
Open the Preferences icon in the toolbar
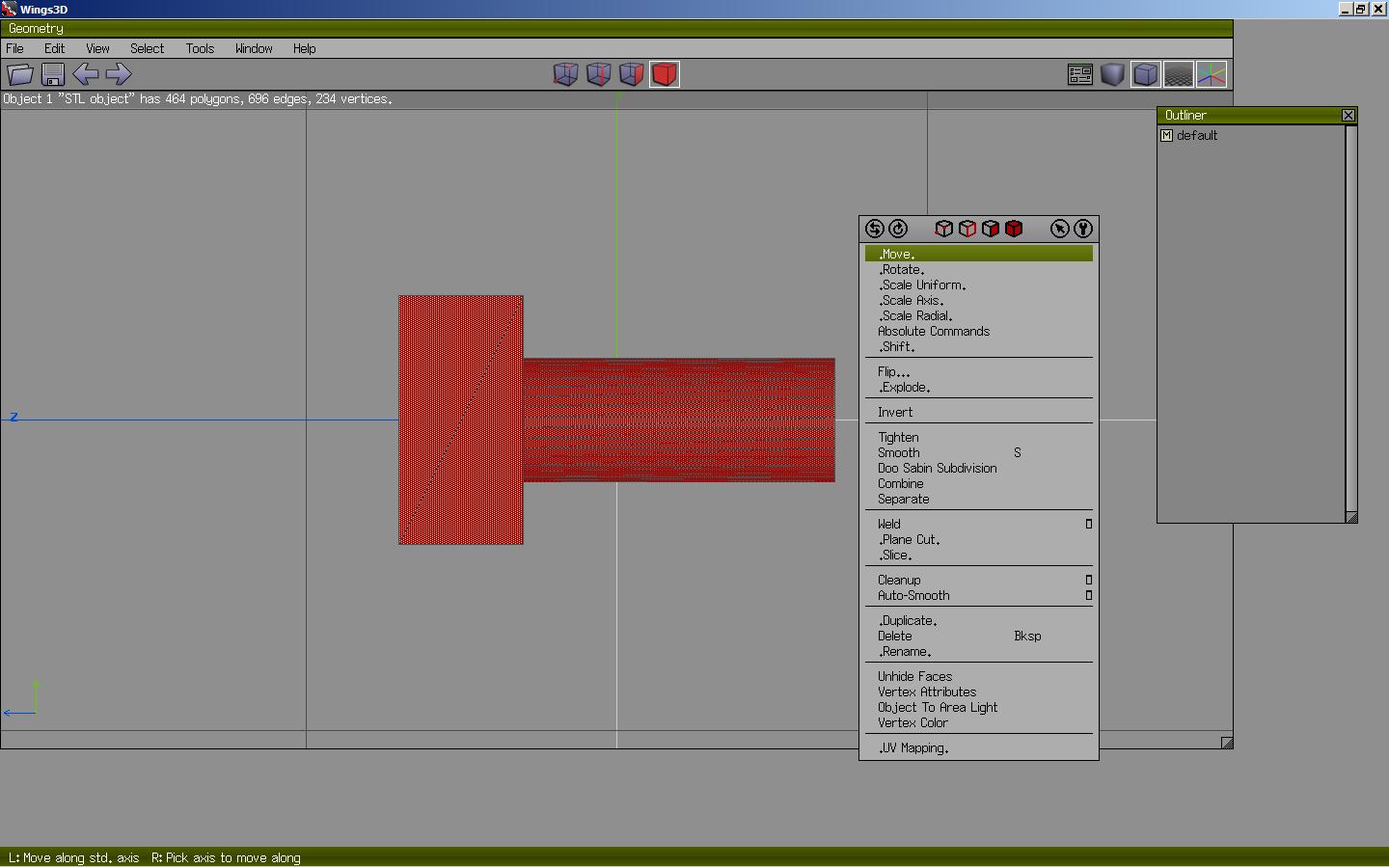coord(1080,74)
